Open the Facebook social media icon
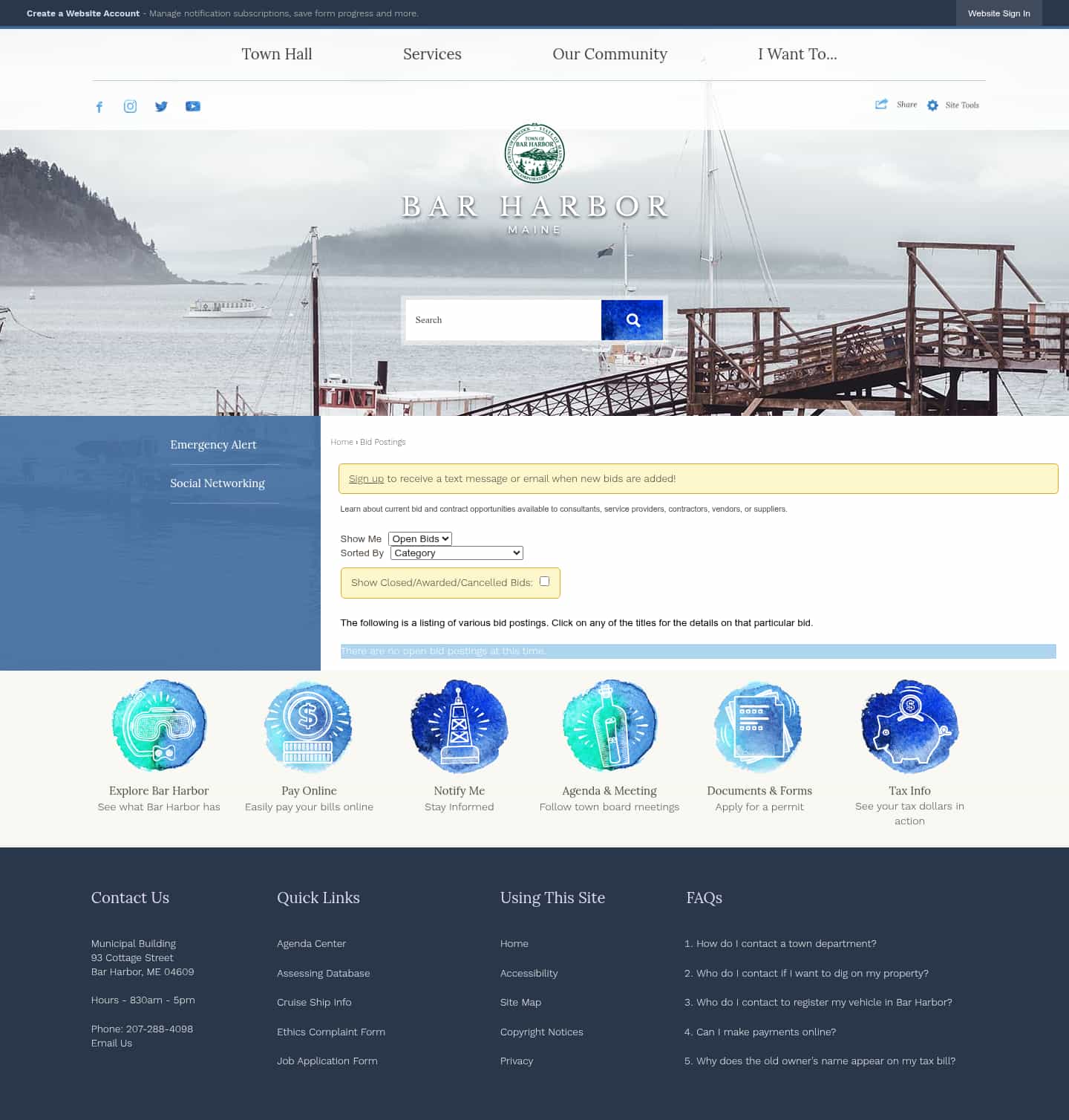This screenshot has height=1120, width=1069. coord(99,106)
